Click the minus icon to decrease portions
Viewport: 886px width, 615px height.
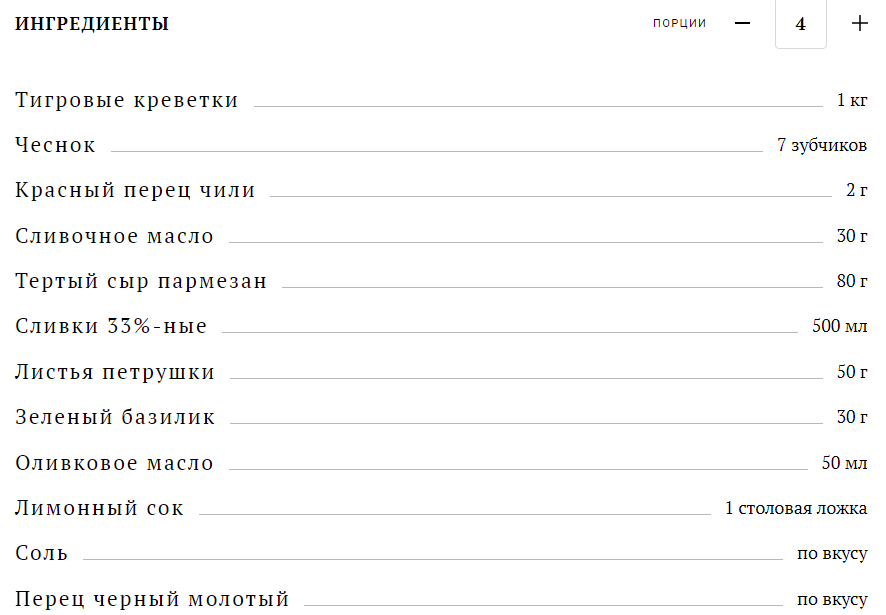point(742,24)
